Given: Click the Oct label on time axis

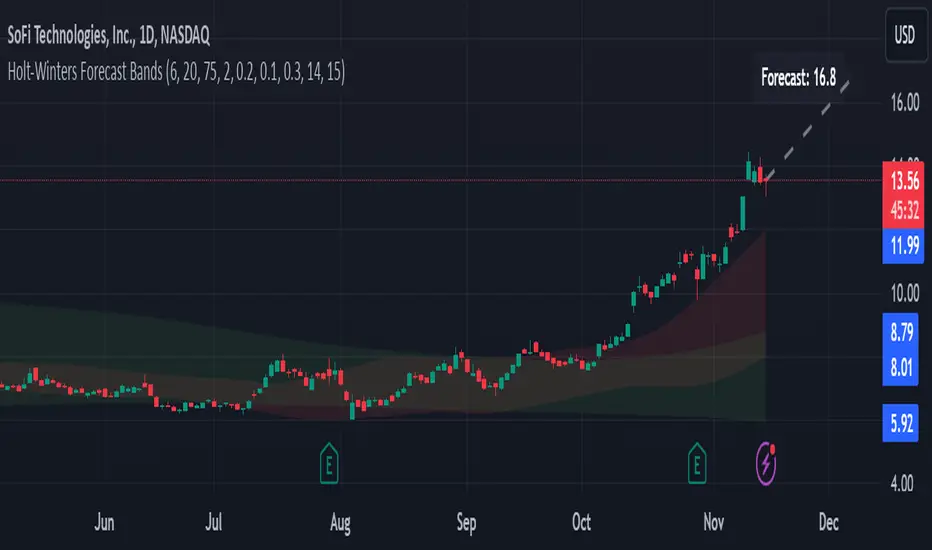Looking at the screenshot, I should pyautogui.click(x=581, y=523).
